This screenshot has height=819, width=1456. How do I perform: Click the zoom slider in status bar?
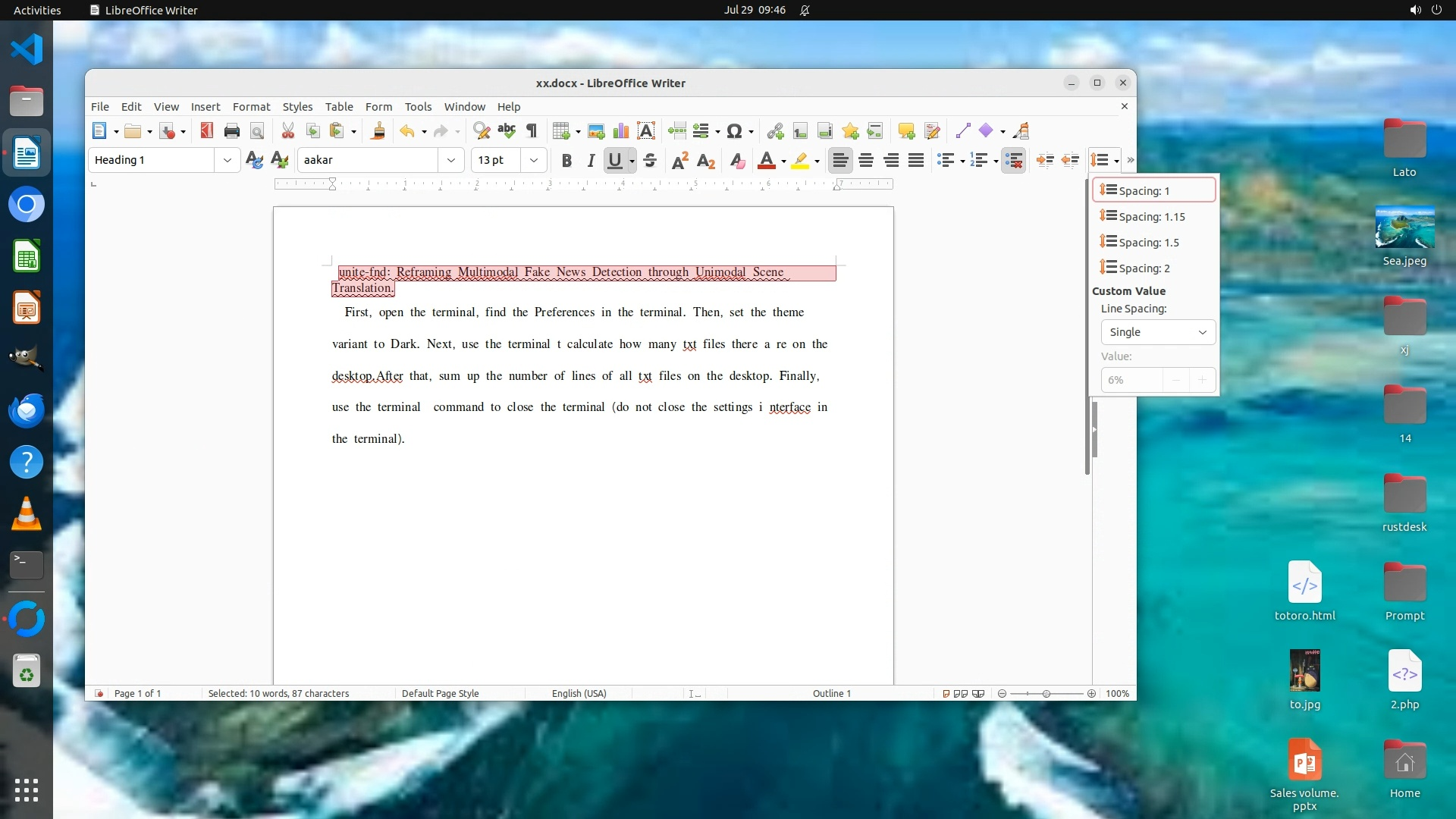(1046, 693)
